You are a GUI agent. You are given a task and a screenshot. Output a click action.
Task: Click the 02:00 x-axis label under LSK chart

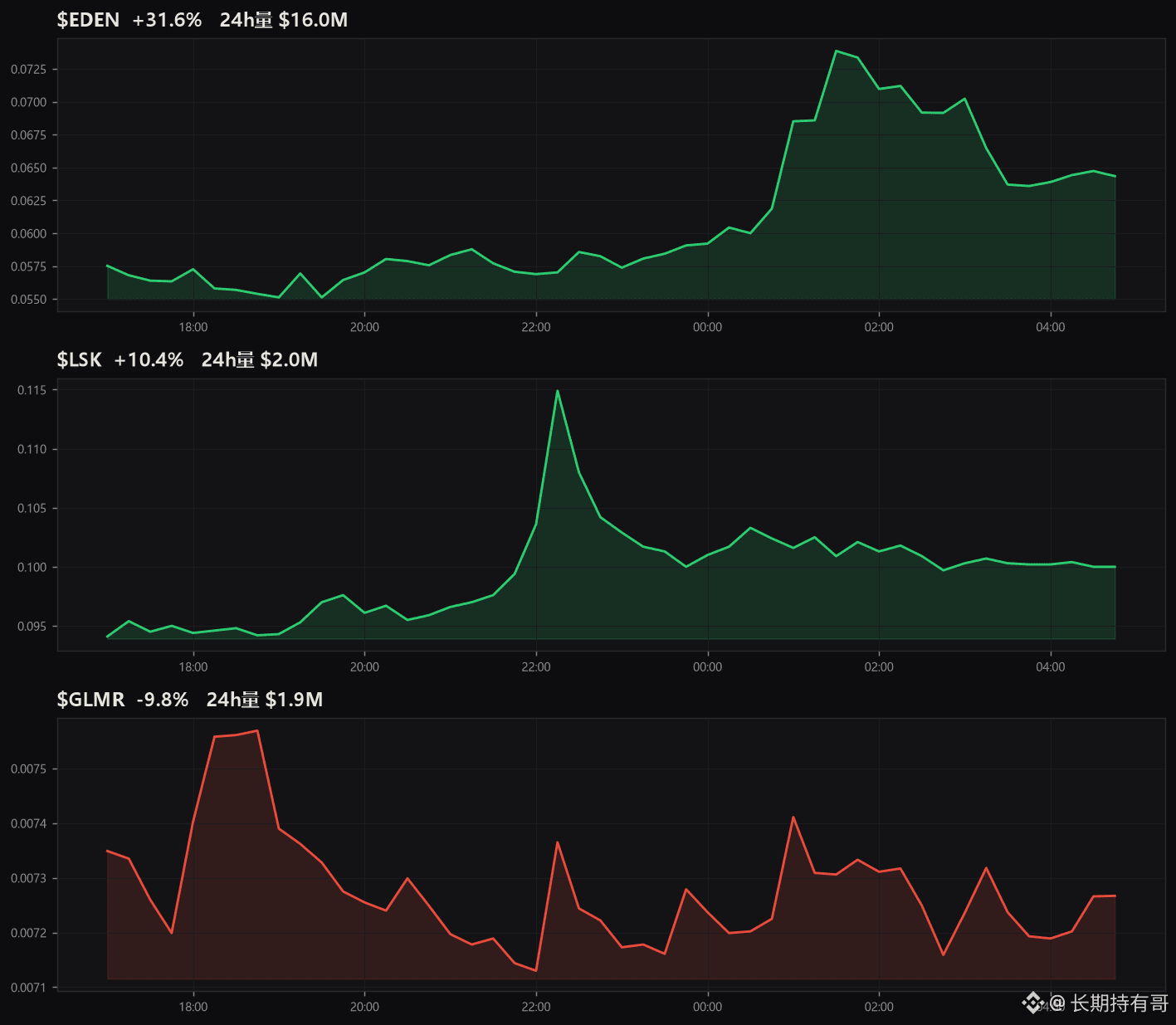click(x=879, y=666)
